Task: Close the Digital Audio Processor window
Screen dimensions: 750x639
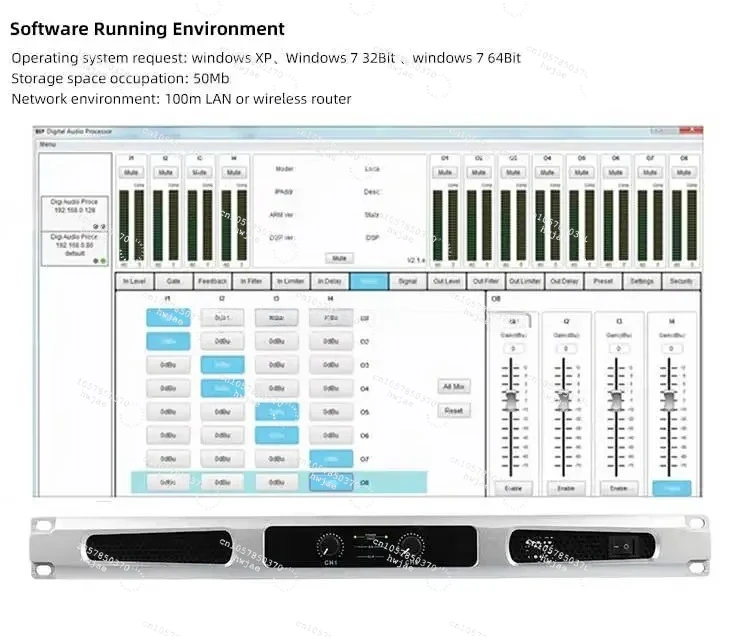Action: tap(692, 131)
